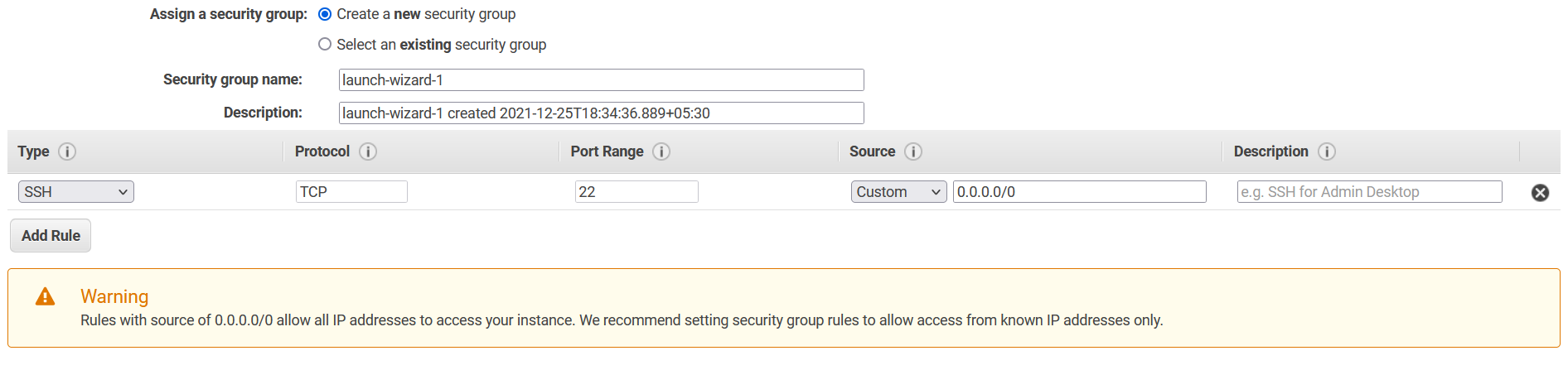Open the Port Range info icon

pyautogui.click(x=661, y=151)
